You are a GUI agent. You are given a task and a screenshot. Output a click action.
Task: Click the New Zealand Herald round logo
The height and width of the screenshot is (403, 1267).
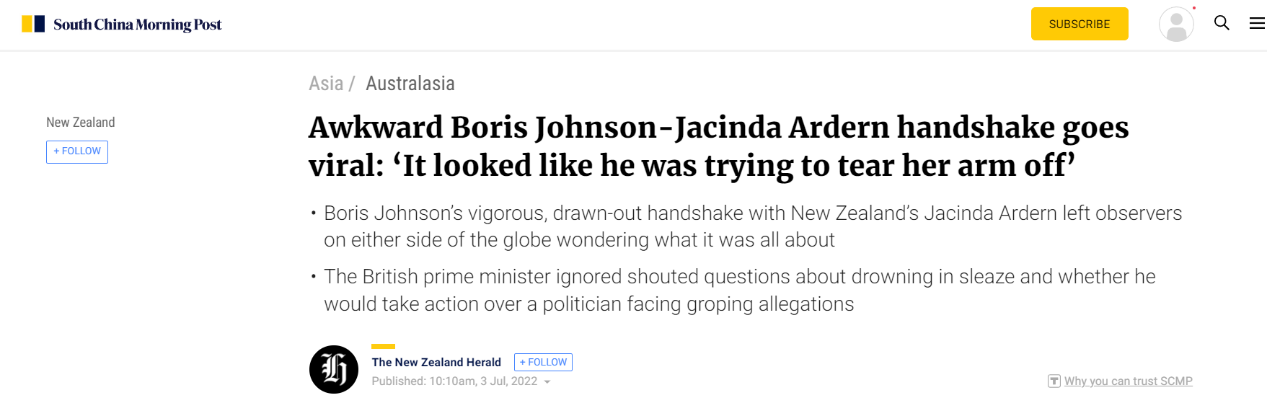tap(334, 370)
